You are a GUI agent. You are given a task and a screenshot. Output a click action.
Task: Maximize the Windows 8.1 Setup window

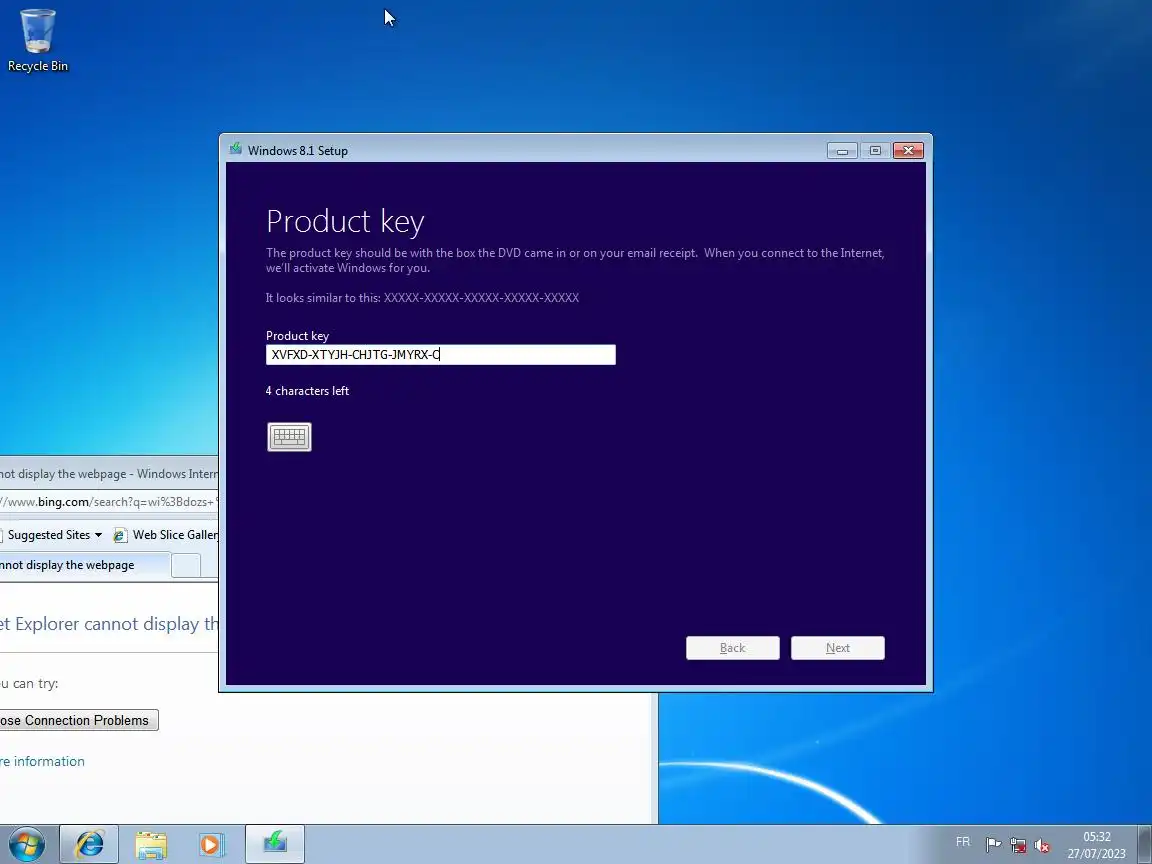(x=875, y=151)
